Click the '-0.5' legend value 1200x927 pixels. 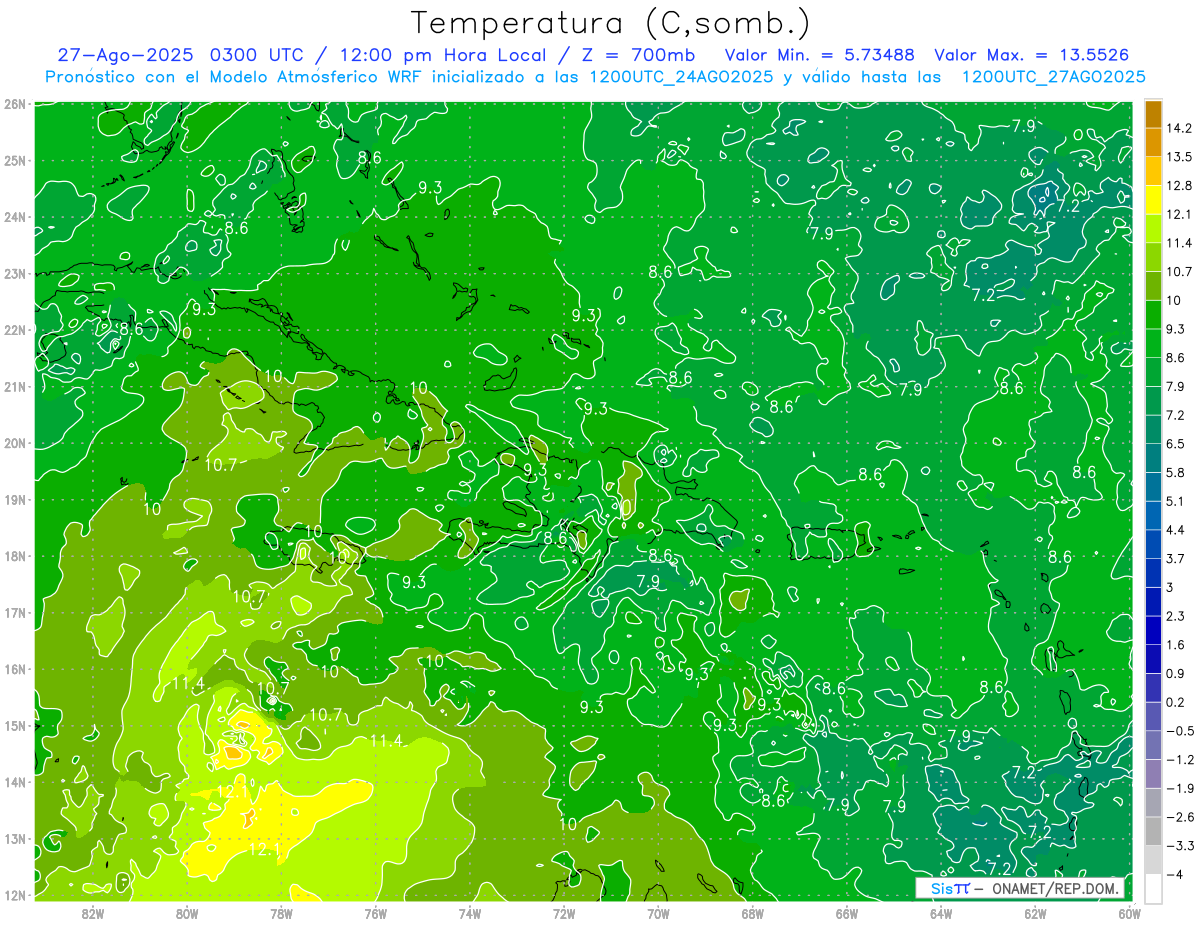click(x=1181, y=731)
